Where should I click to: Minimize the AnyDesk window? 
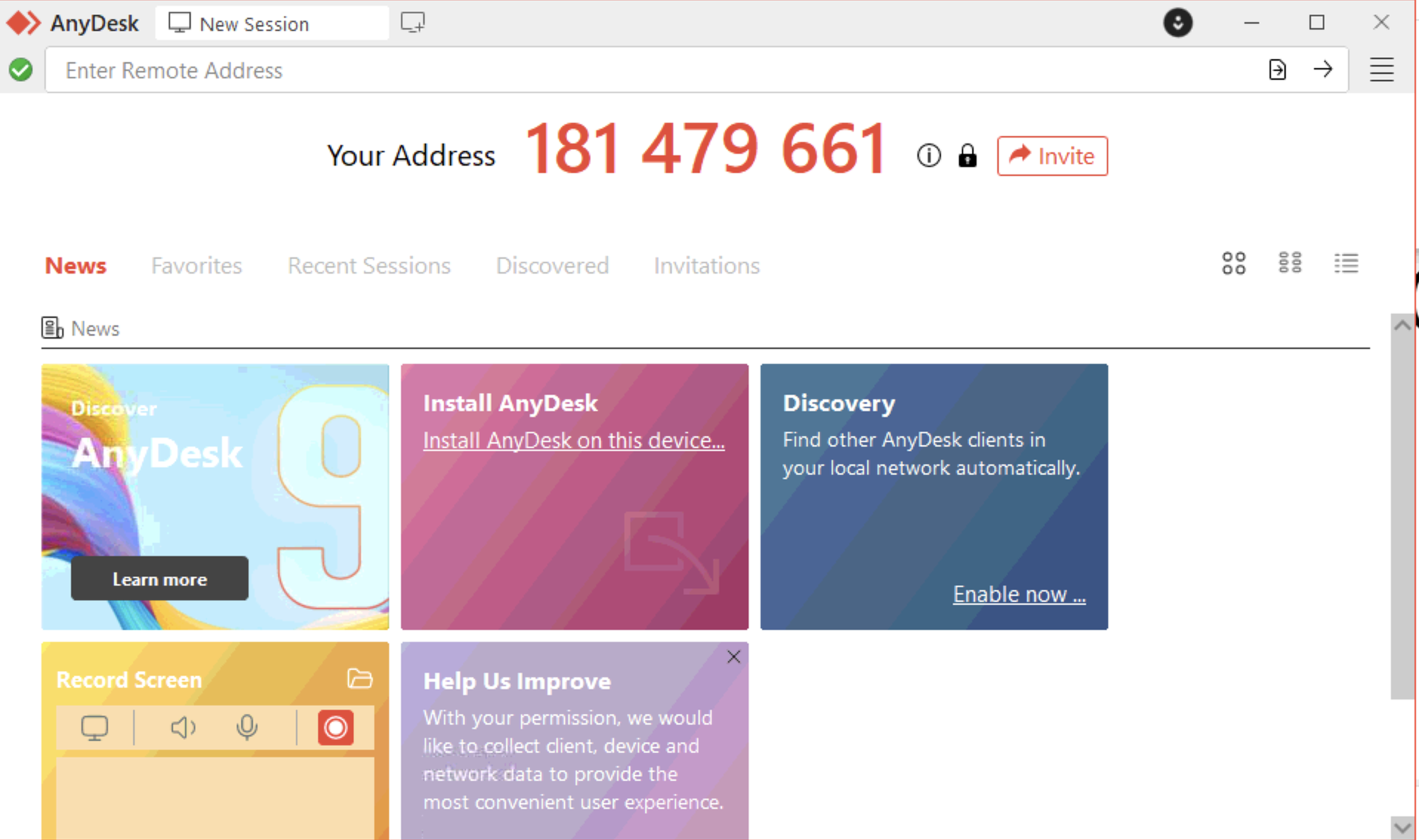(1251, 23)
